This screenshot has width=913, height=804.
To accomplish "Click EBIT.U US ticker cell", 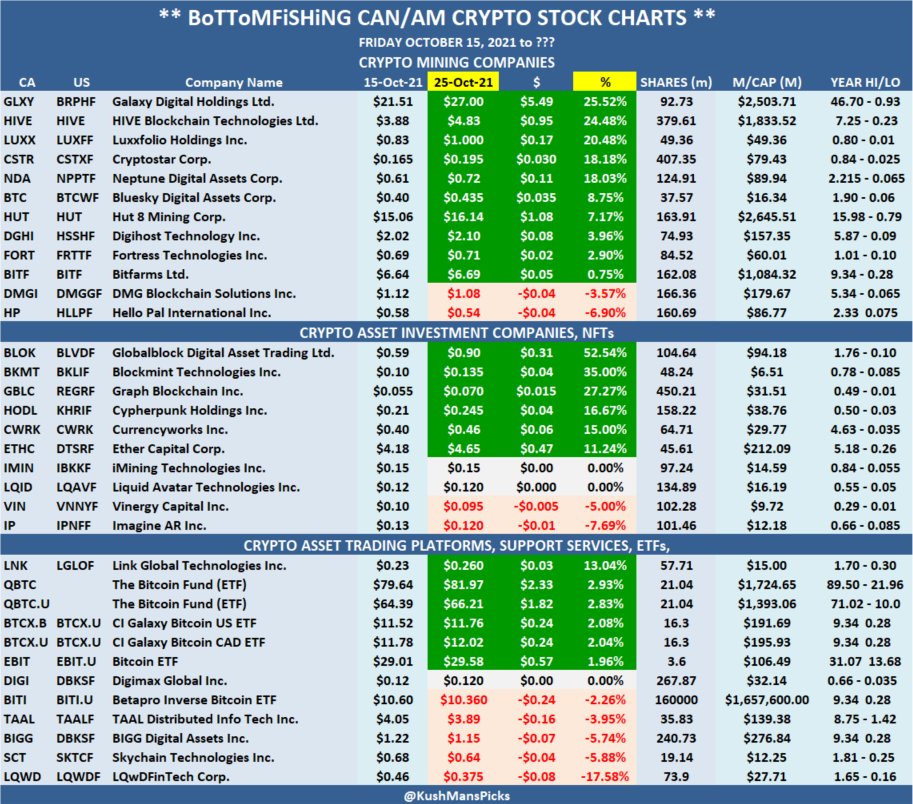I will coord(76,662).
